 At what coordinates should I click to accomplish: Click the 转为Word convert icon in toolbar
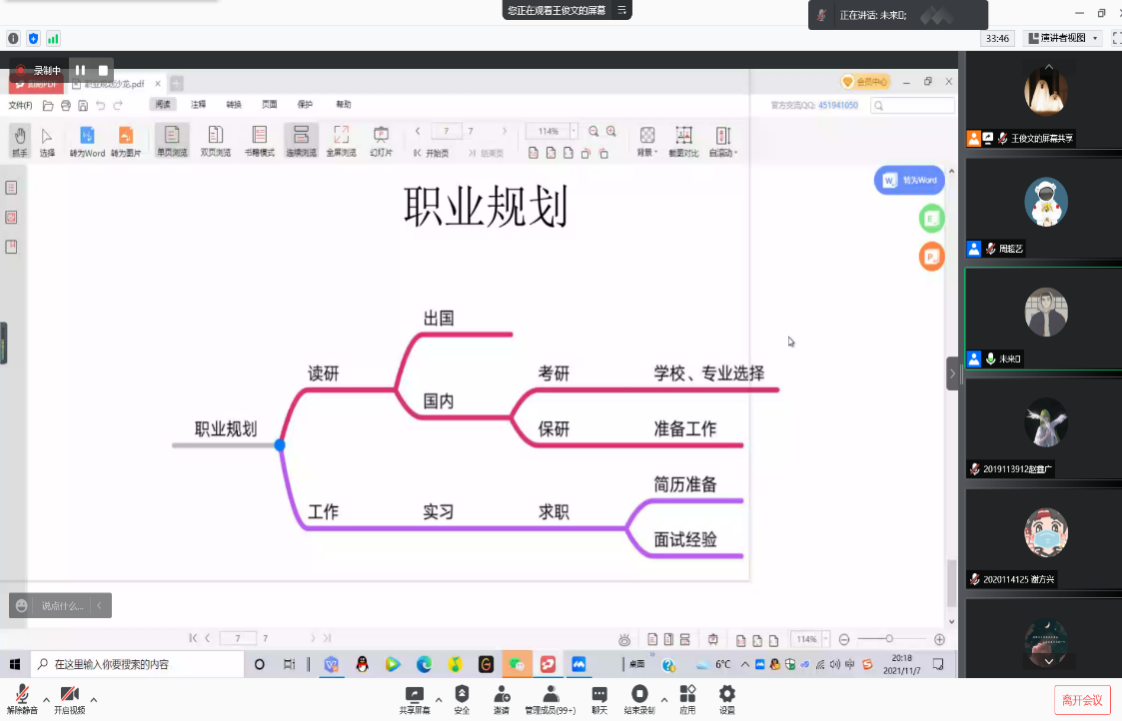[87, 139]
